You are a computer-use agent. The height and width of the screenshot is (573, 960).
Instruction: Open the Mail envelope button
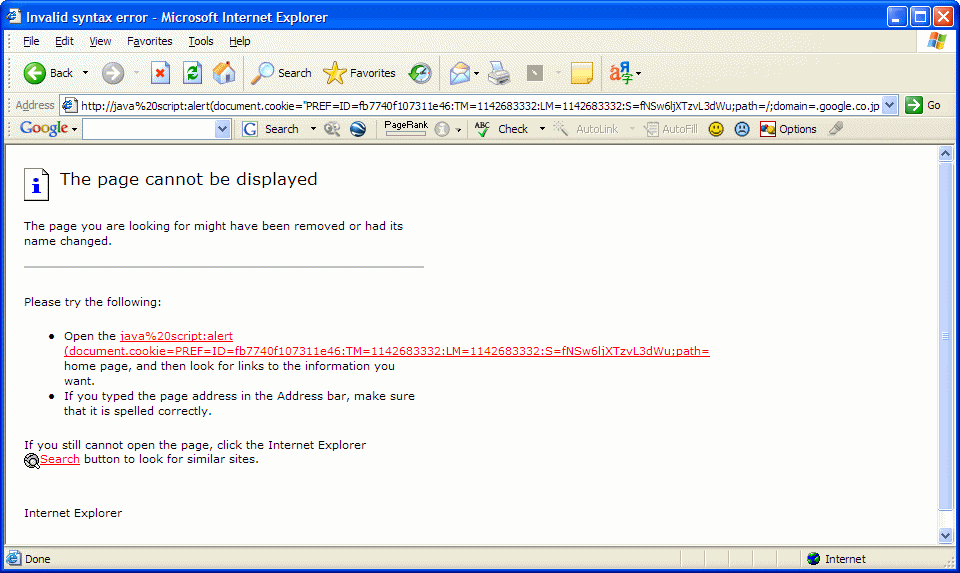tap(459, 73)
